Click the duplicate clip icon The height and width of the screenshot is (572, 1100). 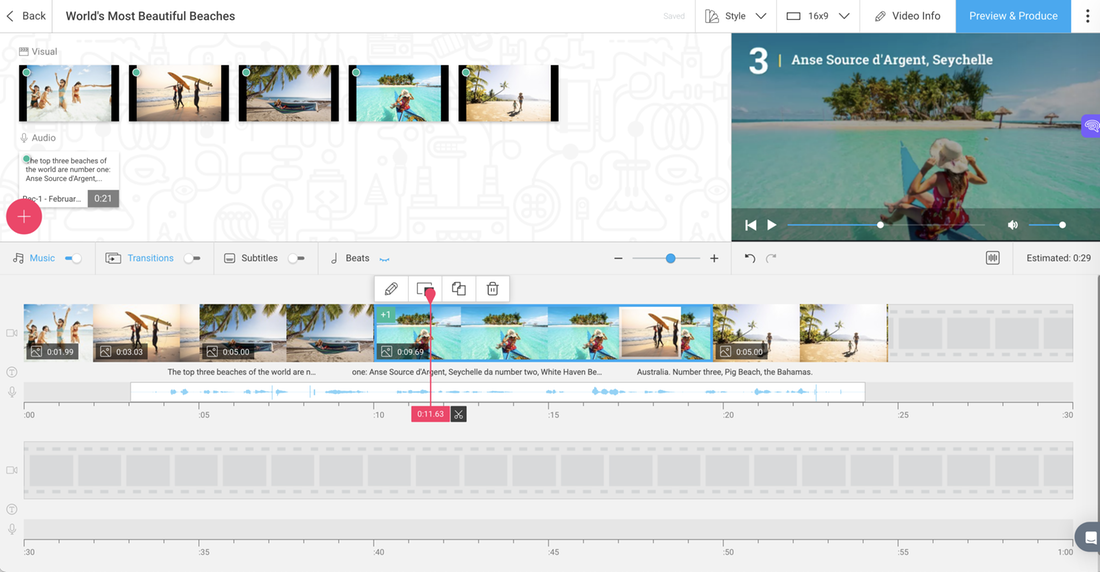pyautogui.click(x=458, y=289)
